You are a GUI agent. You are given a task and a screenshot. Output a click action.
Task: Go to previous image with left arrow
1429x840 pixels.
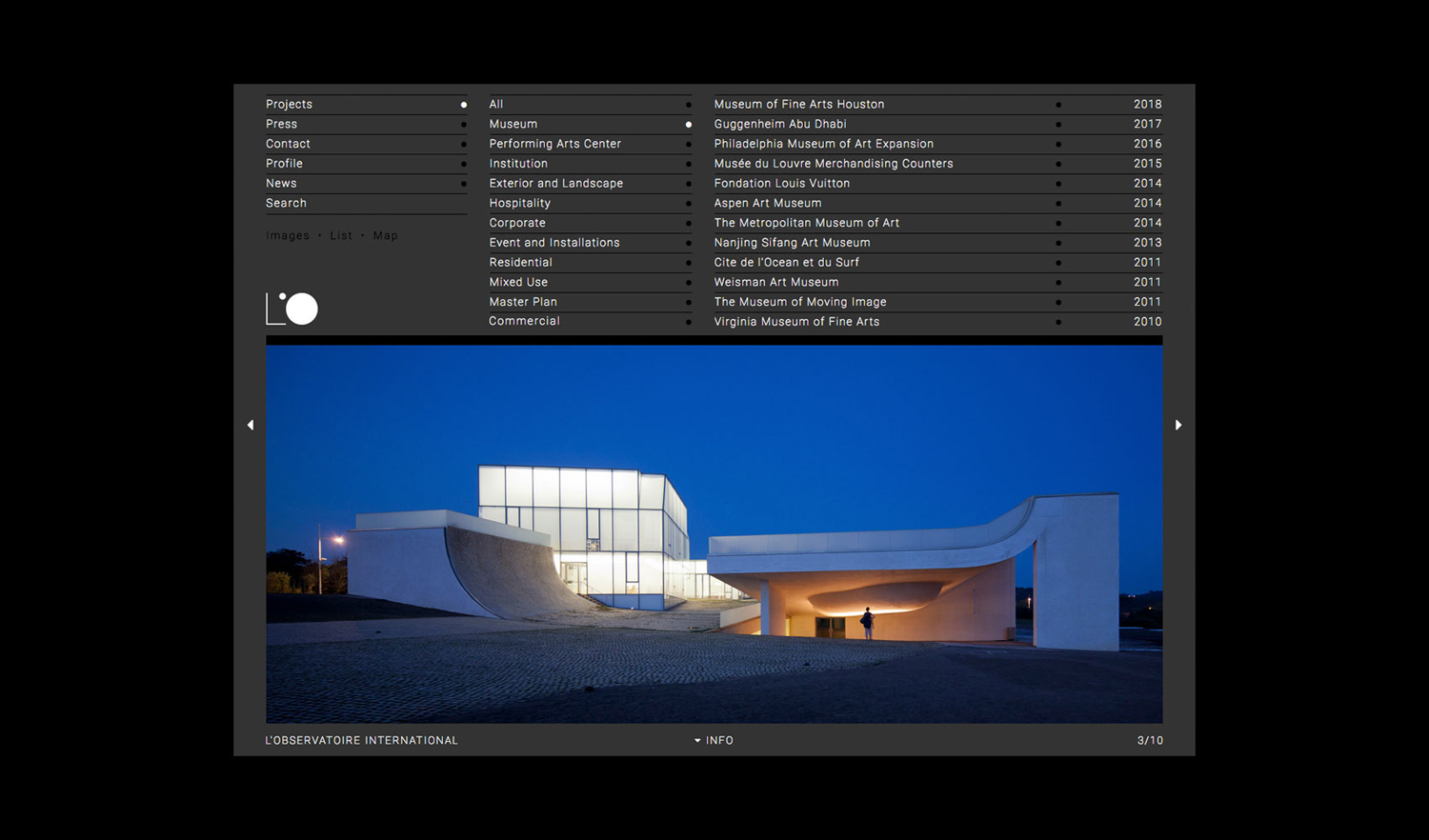click(x=251, y=425)
